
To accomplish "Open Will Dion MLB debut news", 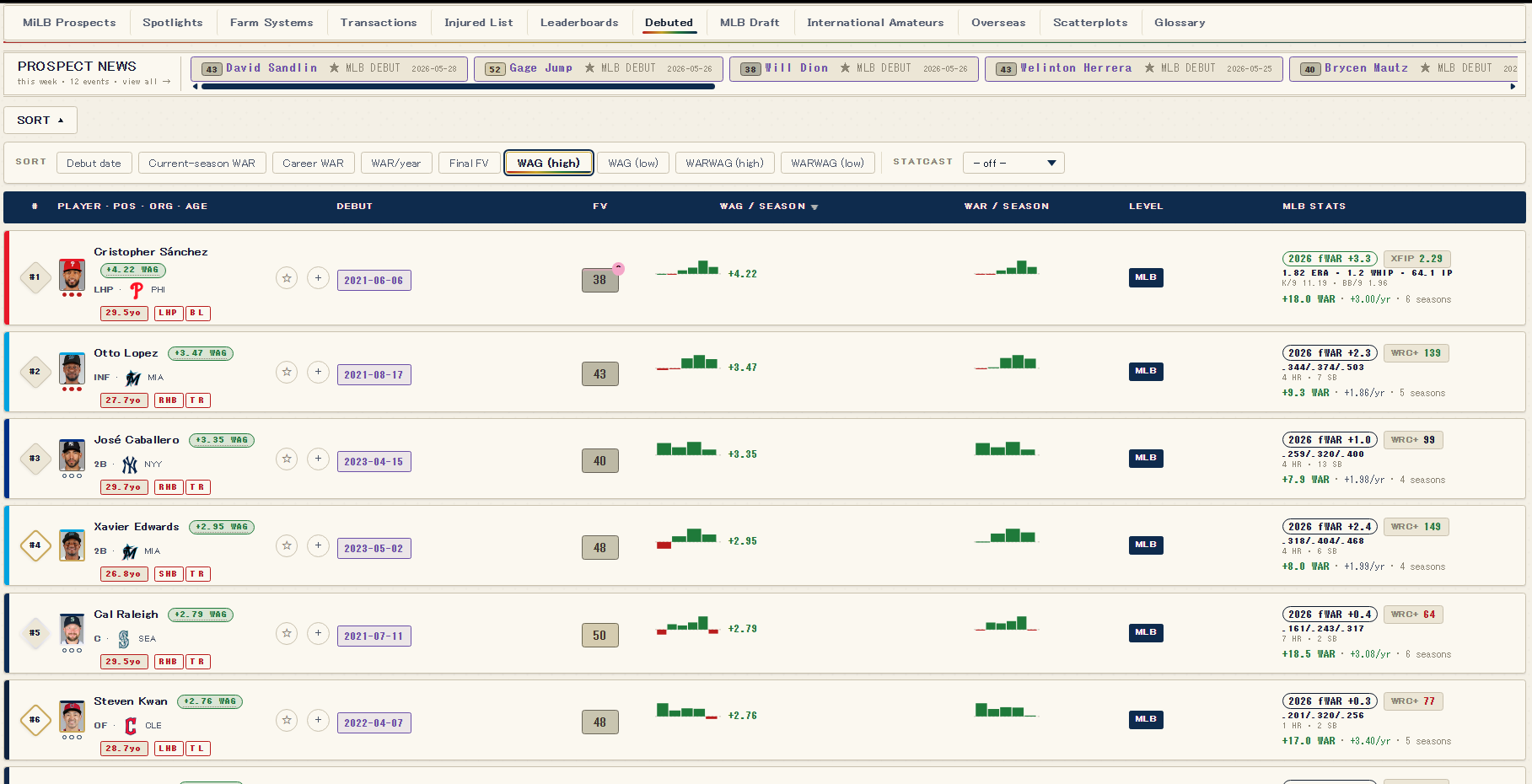I will click(854, 68).
